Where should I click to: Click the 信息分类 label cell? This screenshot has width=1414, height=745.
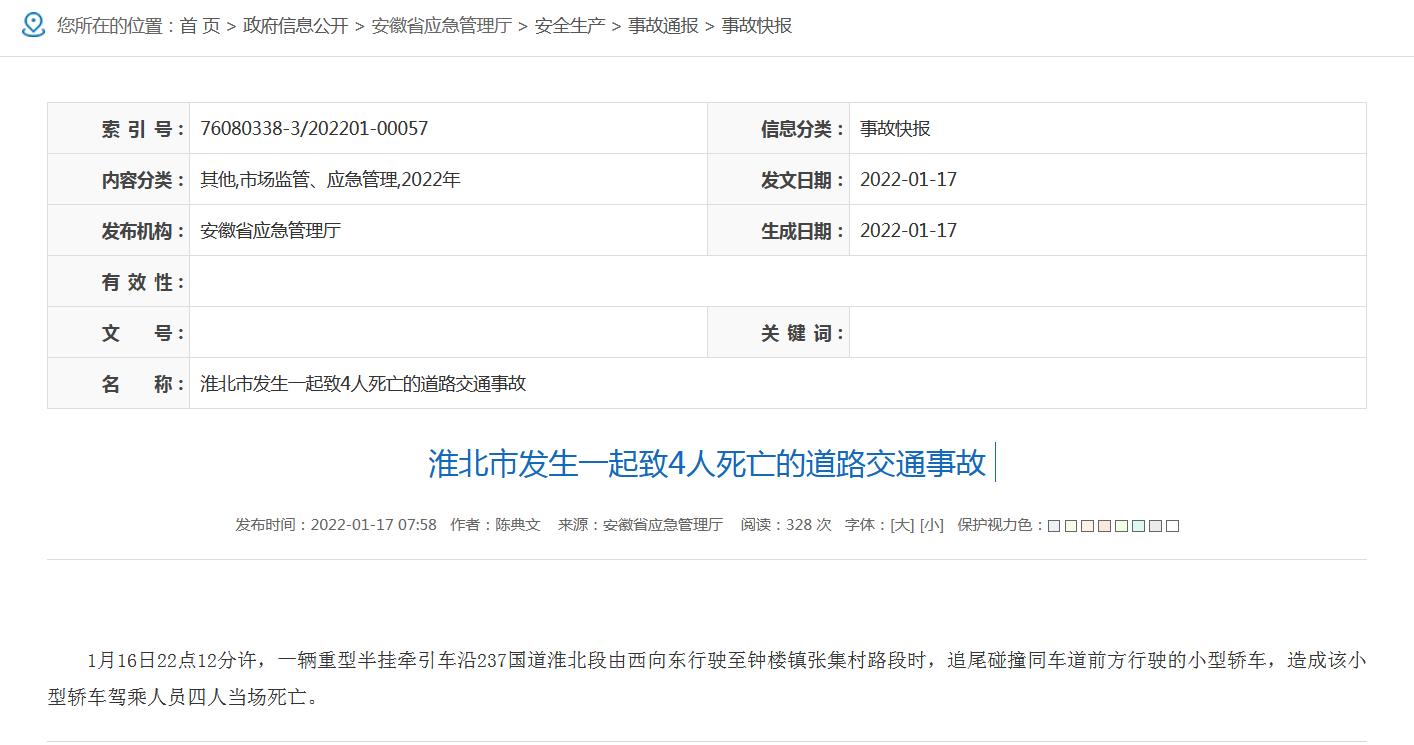coord(779,128)
